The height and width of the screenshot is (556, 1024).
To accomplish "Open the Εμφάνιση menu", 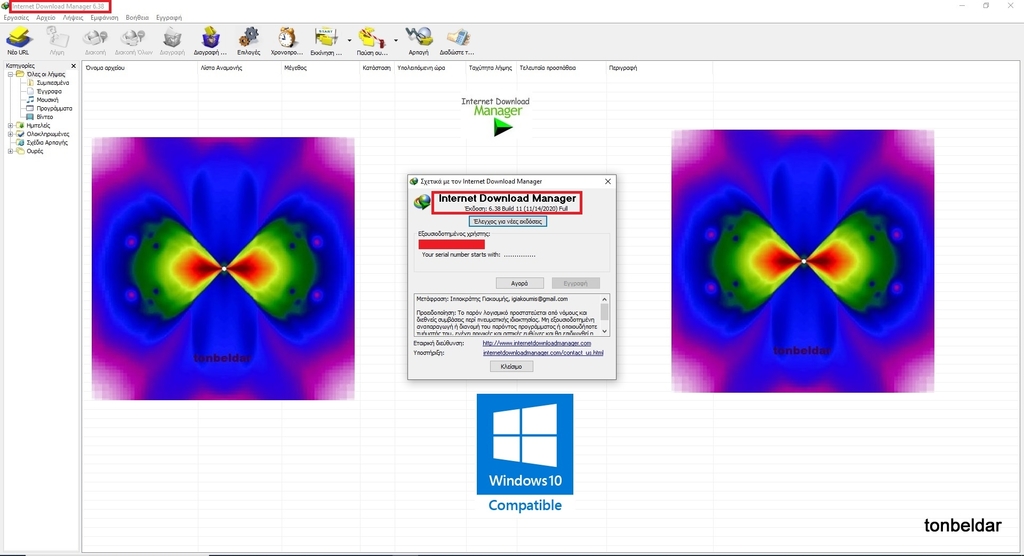I will 104,18.
